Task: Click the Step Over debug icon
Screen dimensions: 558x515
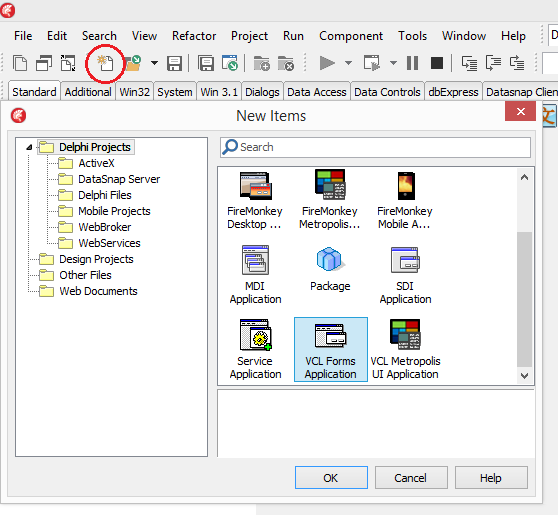Action: click(x=493, y=63)
